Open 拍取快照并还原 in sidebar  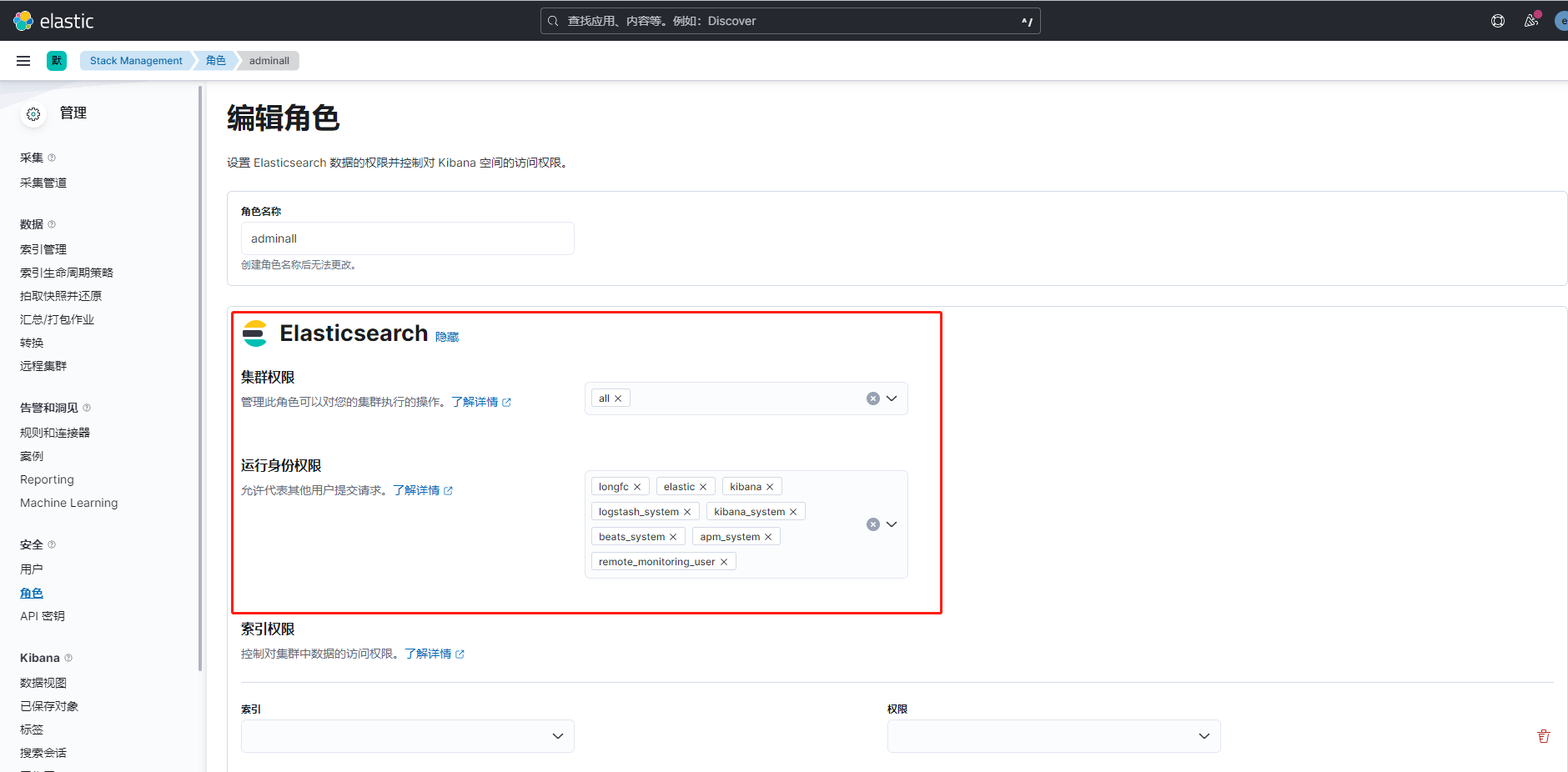coord(61,296)
